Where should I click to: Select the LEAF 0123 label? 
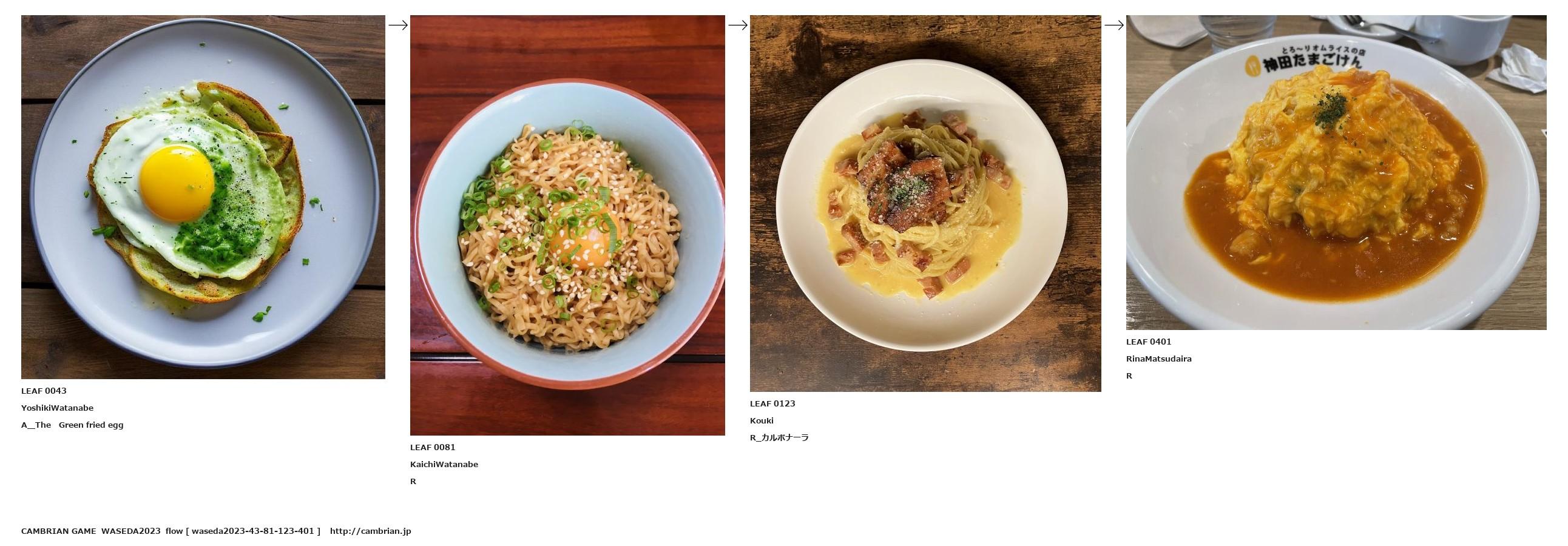(x=772, y=403)
